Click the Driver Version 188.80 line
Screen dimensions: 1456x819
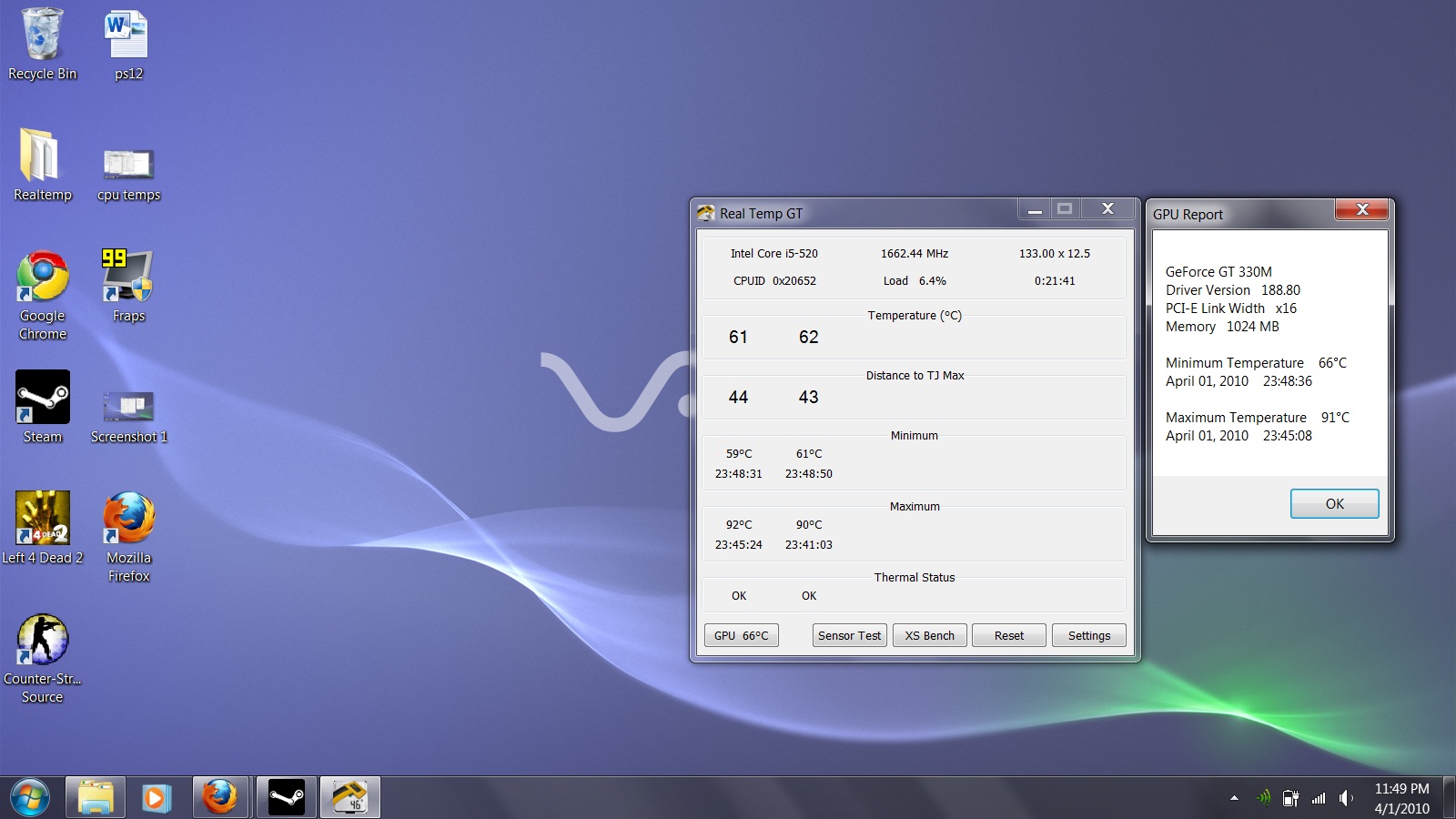1233,289
